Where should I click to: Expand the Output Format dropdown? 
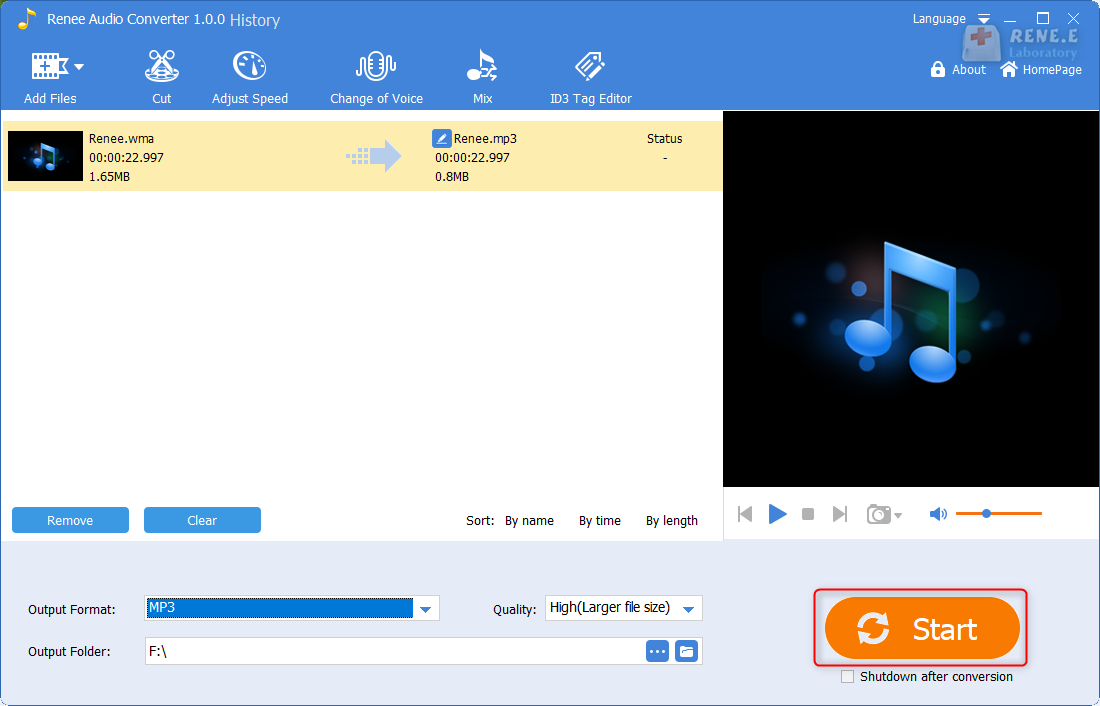426,609
